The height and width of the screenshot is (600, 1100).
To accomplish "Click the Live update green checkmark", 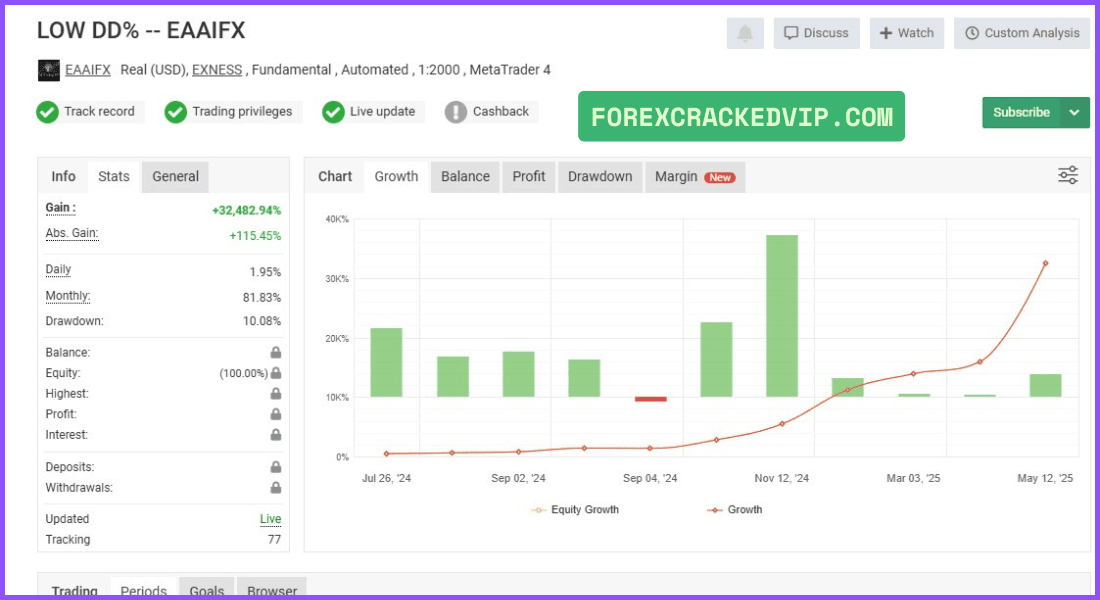I will click(x=333, y=112).
